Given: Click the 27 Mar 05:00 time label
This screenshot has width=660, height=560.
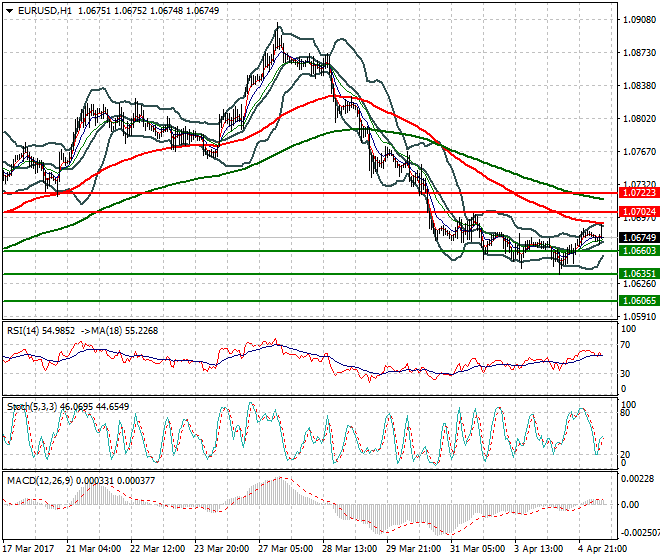Looking at the screenshot, I should click(286, 549).
